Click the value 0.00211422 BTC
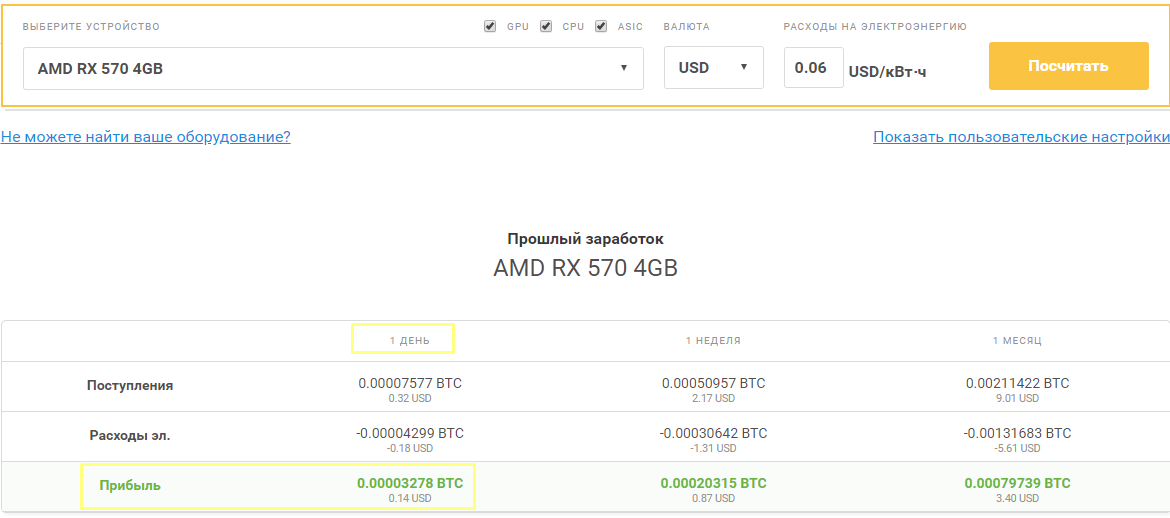This screenshot has width=1170, height=518. coord(1017,384)
